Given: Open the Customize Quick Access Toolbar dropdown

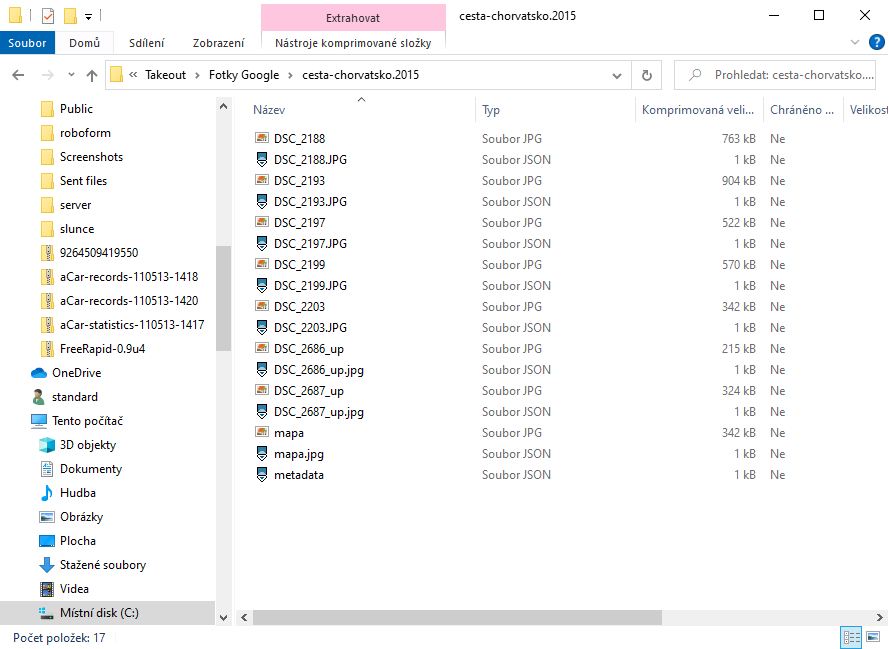Looking at the screenshot, I should [88, 16].
